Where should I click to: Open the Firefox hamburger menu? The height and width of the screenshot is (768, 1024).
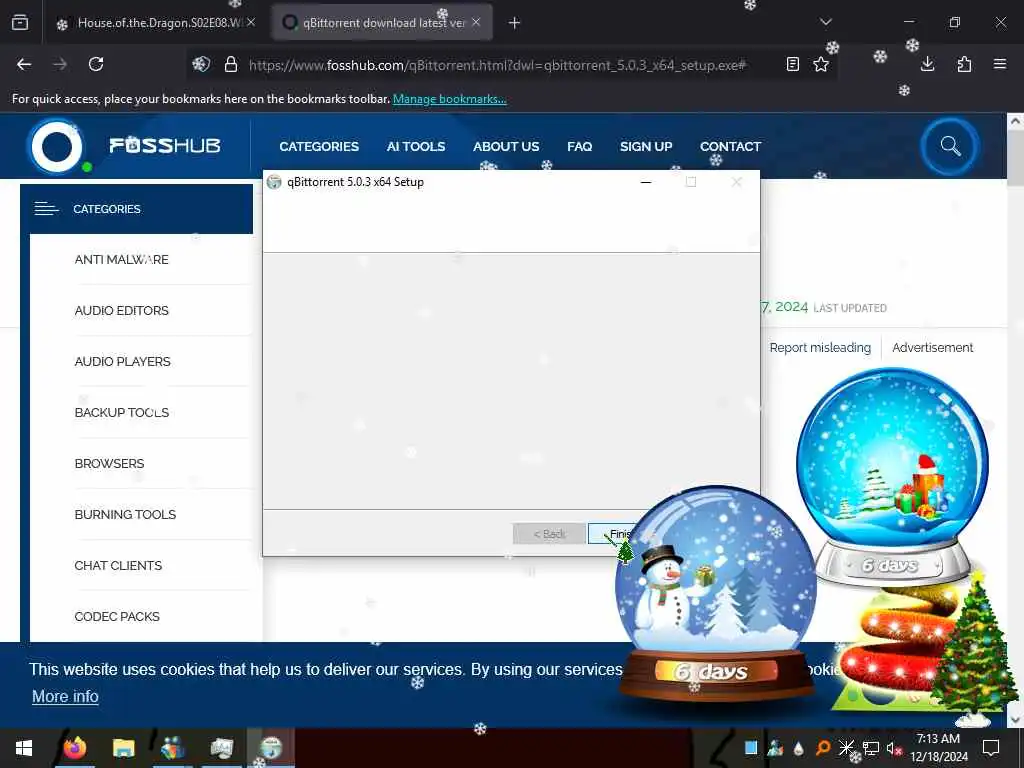coord(1000,64)
